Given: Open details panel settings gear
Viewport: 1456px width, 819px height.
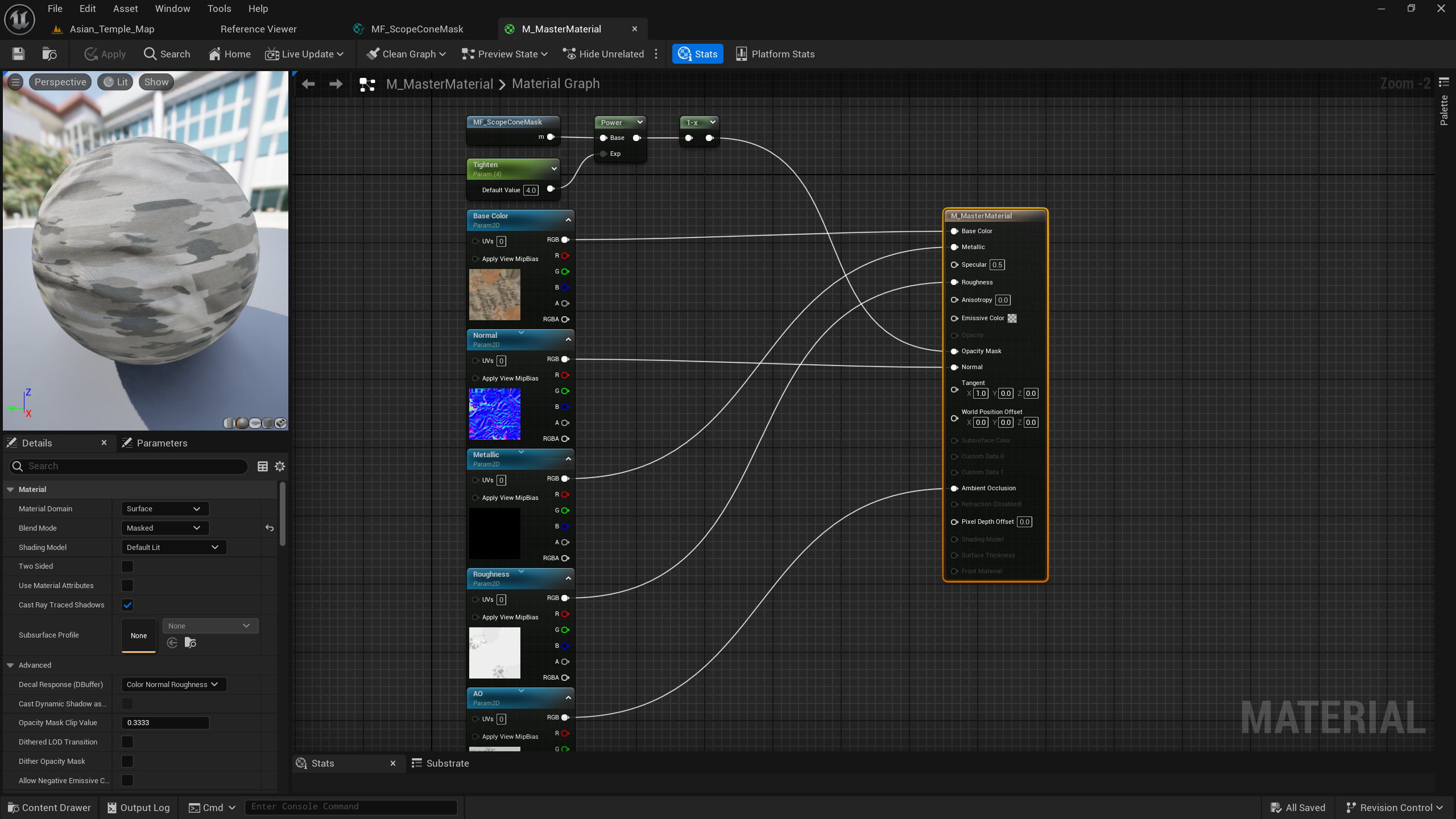Looking at the screenshot, I should 280,466.
